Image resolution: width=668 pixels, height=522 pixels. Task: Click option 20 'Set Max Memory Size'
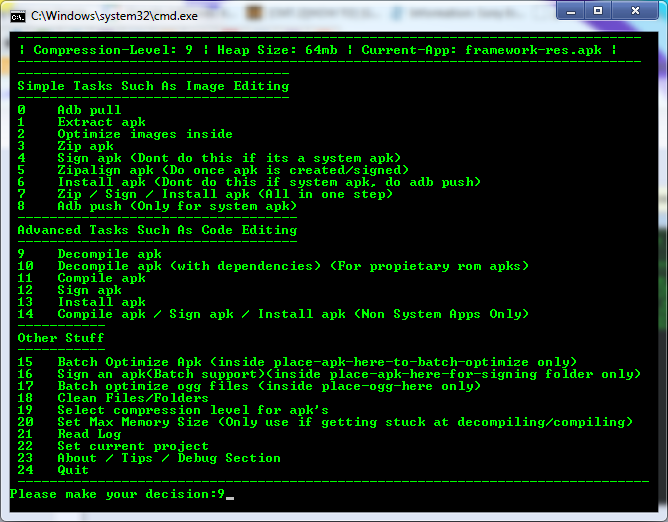325,422
